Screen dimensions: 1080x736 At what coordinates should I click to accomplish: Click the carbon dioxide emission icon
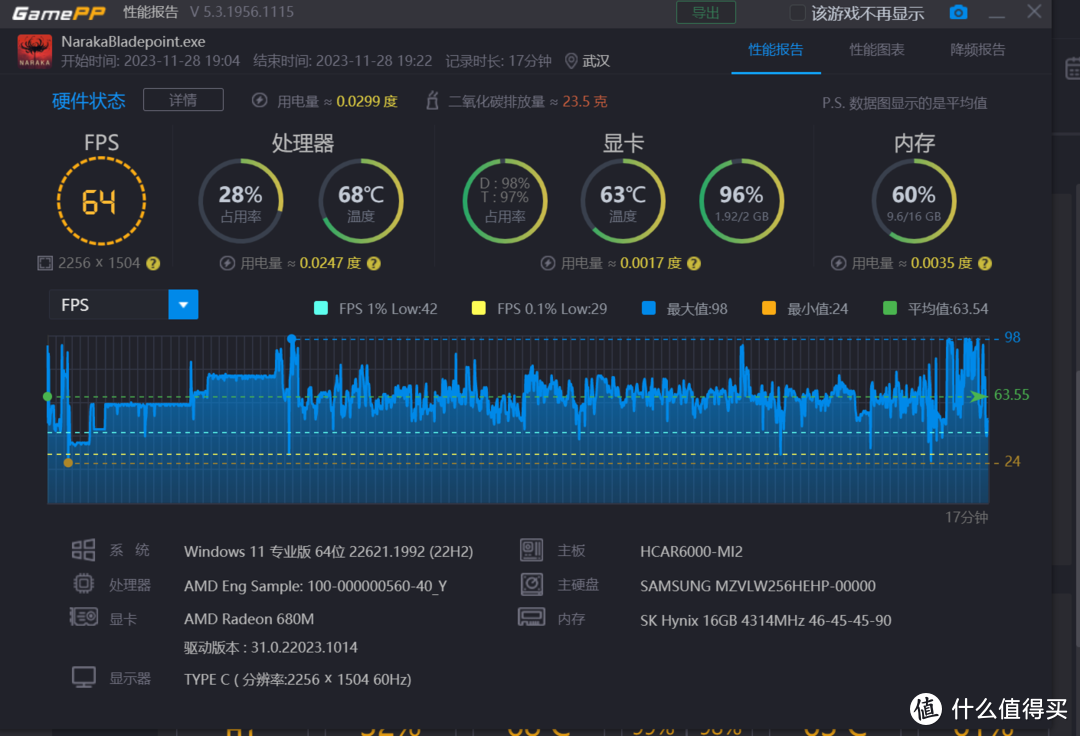tap(432, 101)
